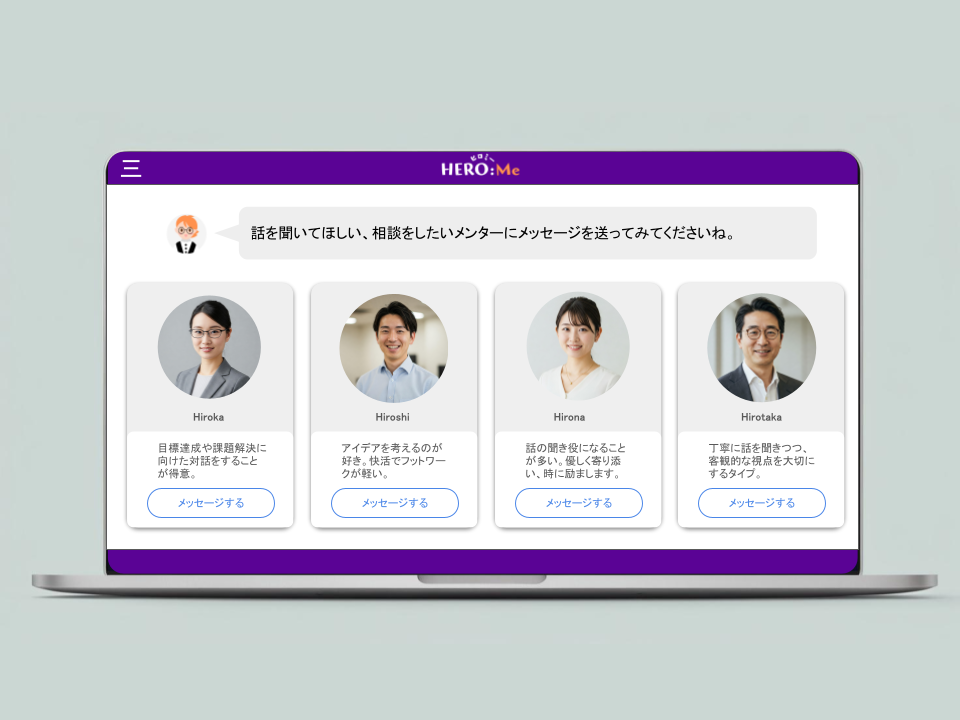Click the Hiroshi name label
The image size is (960, 720).
point(393,417)
